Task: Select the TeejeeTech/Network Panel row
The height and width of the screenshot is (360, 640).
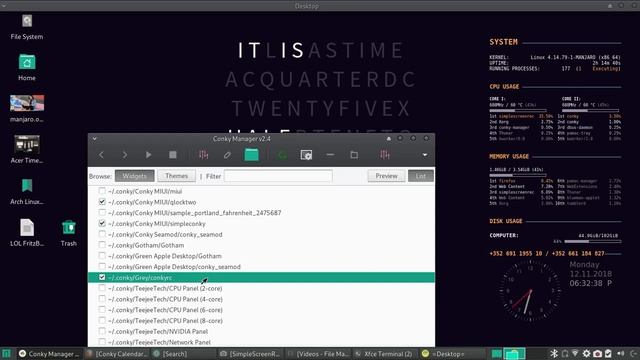Action: [261, 342]
